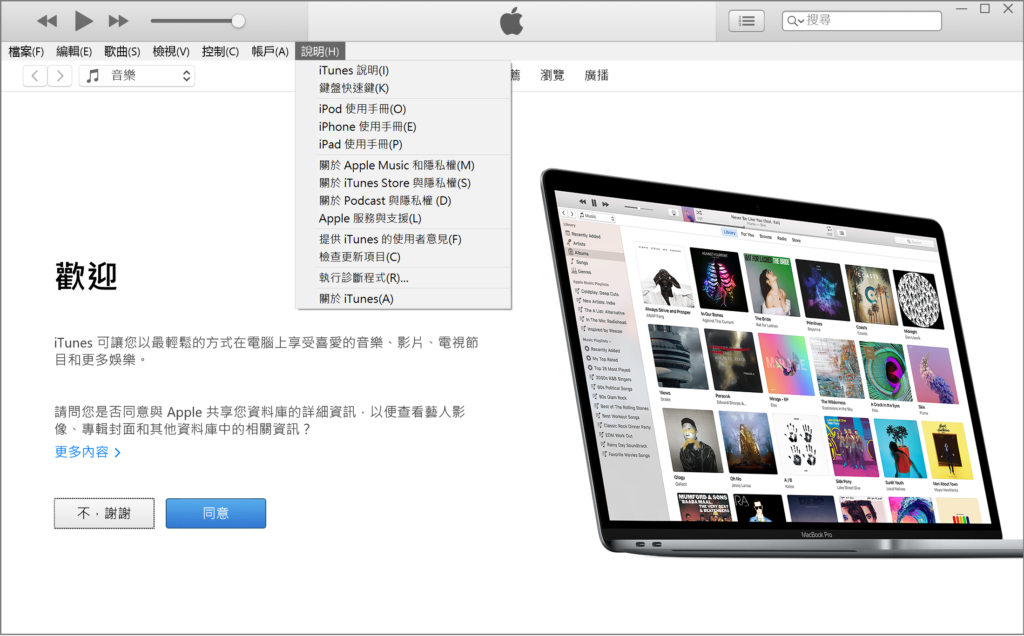
Task: Select iTunes 說明(I) menu item
Action: (404, 71)
